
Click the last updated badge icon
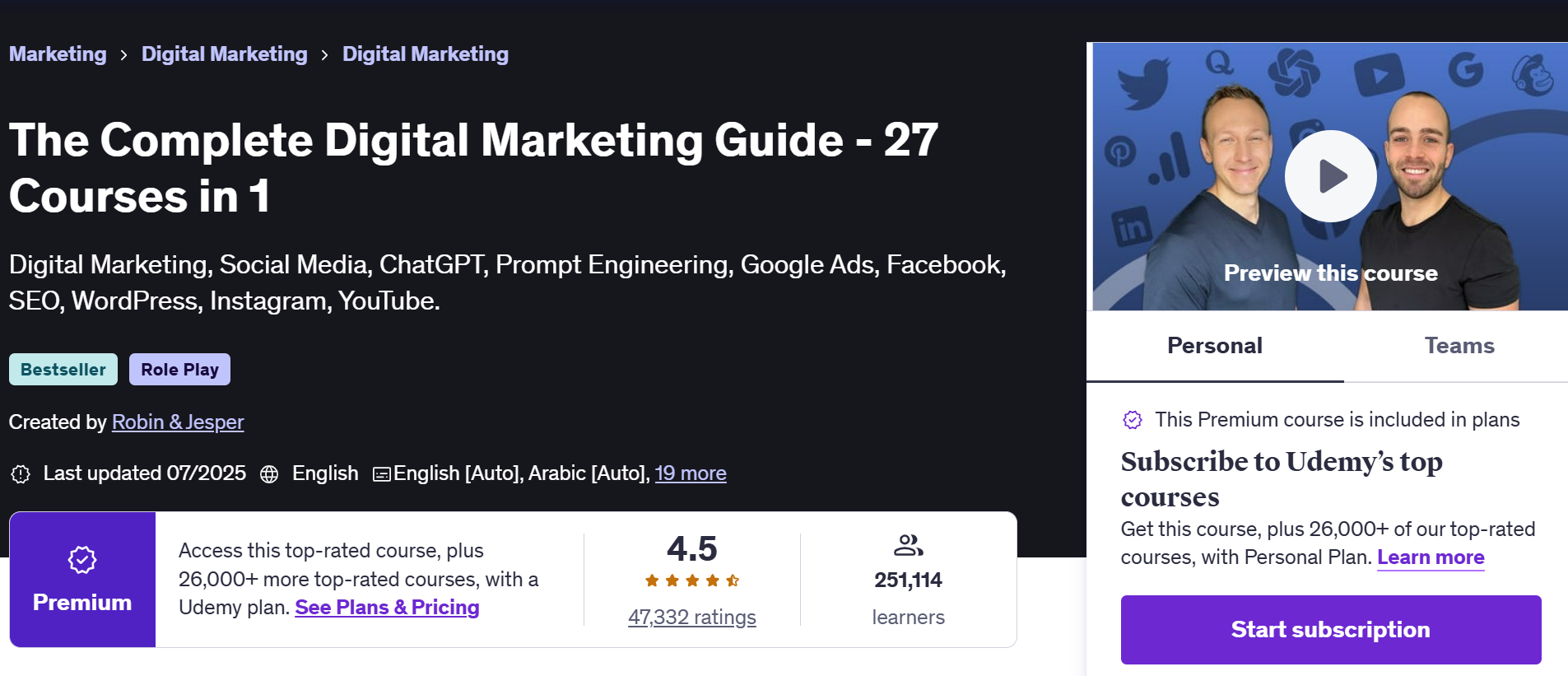21,474
